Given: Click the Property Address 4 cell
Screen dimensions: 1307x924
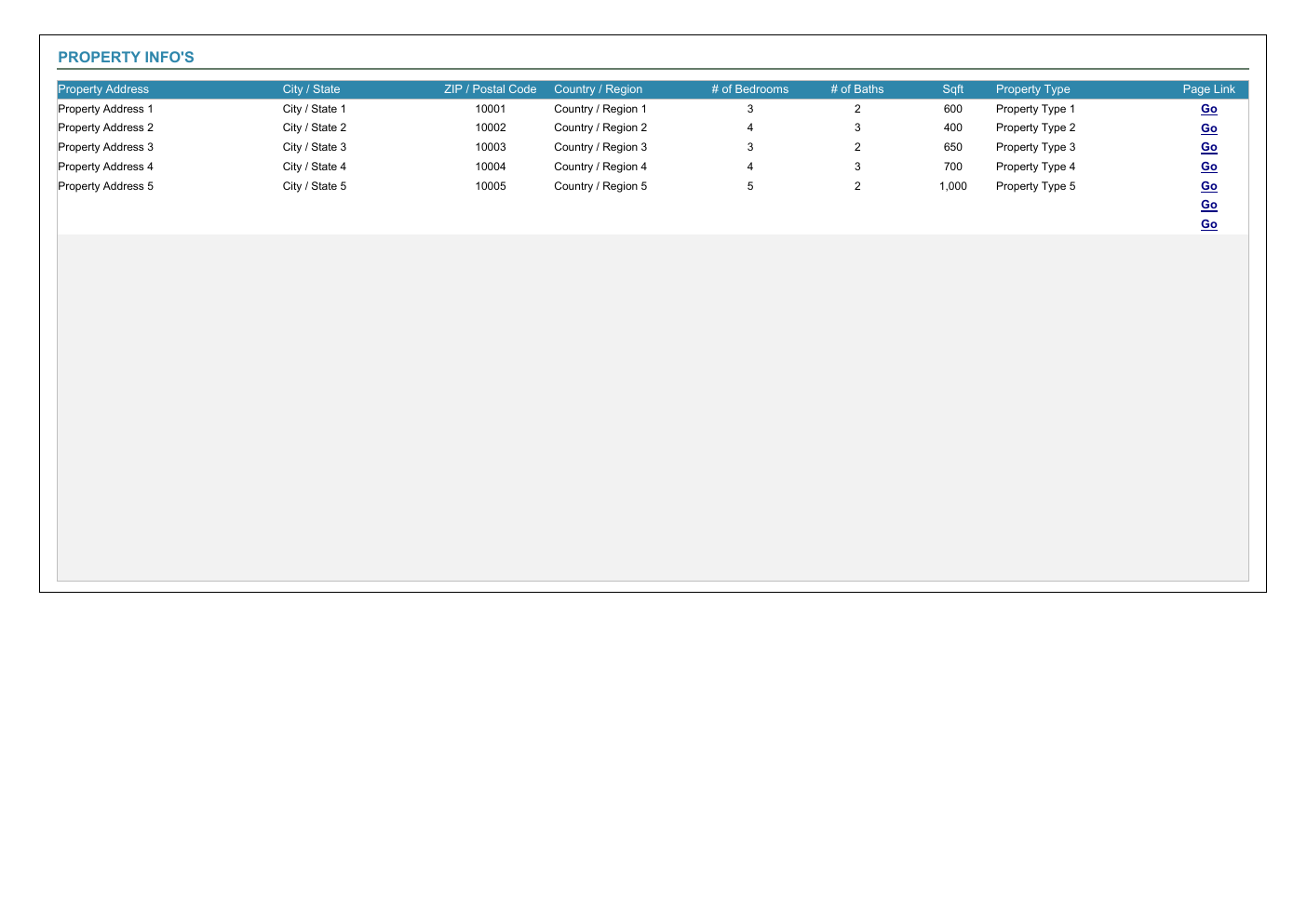Looking at the screenshot, I should [105, 167].
